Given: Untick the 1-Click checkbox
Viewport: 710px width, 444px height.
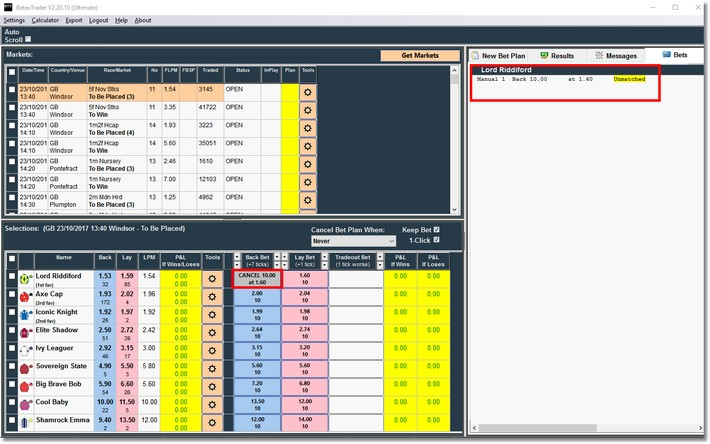Looking at the screenshot, I should [x=436, y=241].
